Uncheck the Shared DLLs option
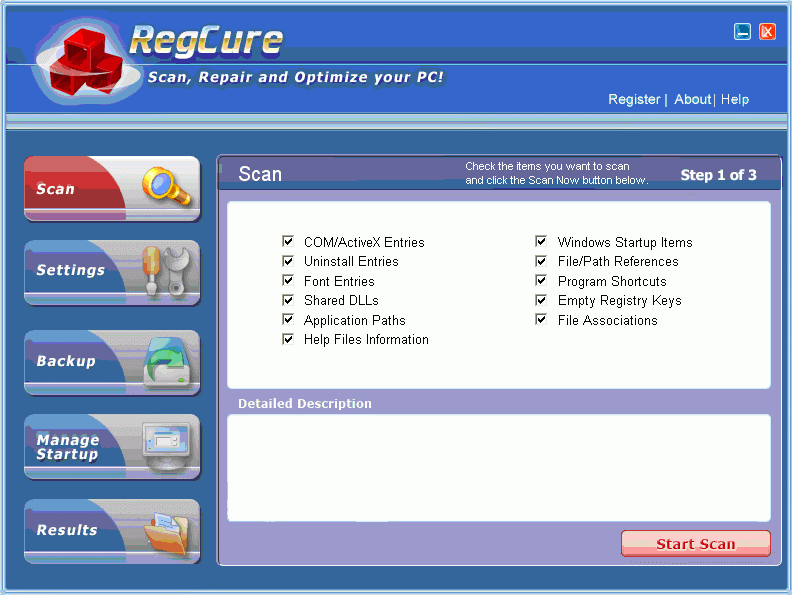The height and width of the screenshot is (595, 792). pyautogui.click(x=288, y=300)
